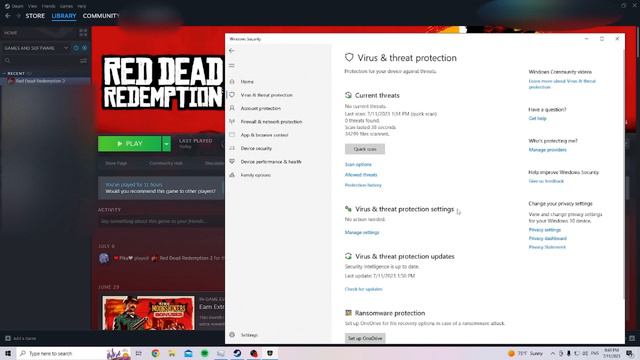Image resolution: width=640 pixels, height=360 pixels.
Task: Open Steam COMMUNITY tab
Action: pos(100,16)
